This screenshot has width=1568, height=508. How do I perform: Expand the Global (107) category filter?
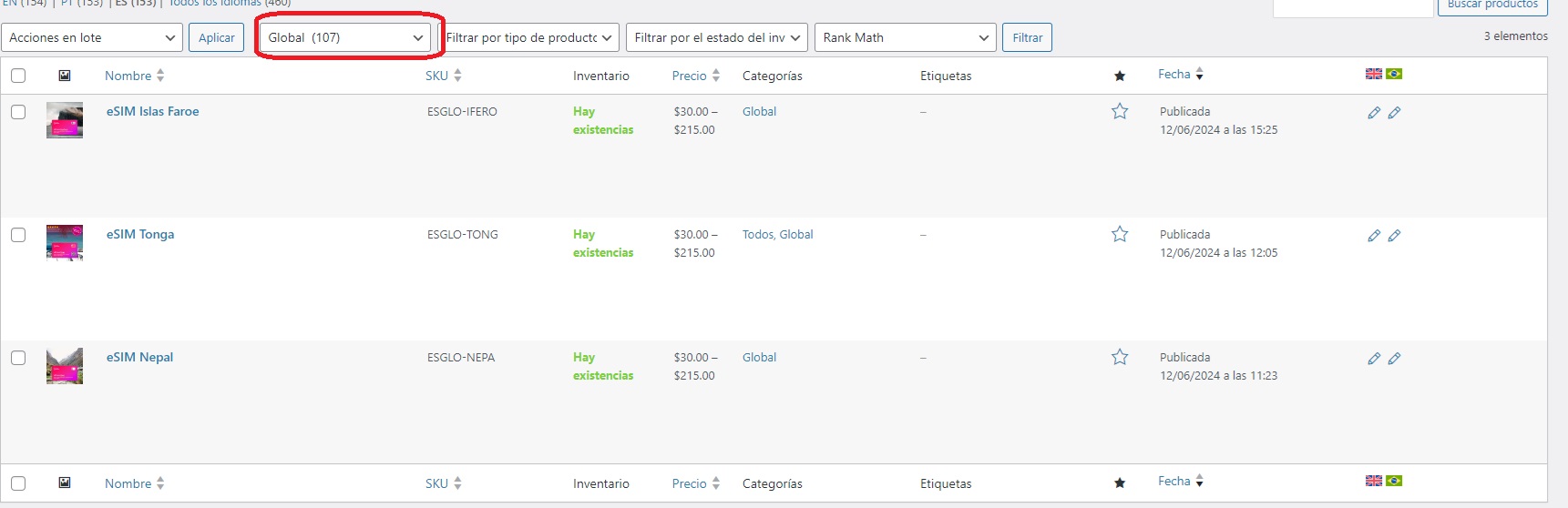click(x=345, y=37)
